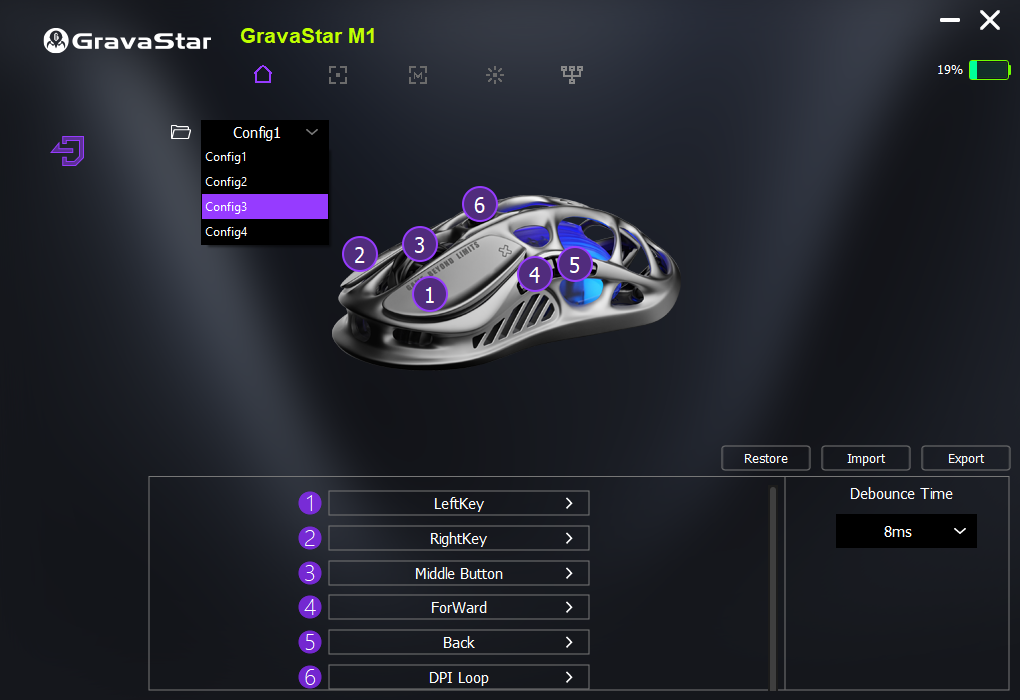Image resolution: width=1020 pixels, height=700 pixels.
Task: Select button marker 6 on the mouse
Action: tap(479, 204)
